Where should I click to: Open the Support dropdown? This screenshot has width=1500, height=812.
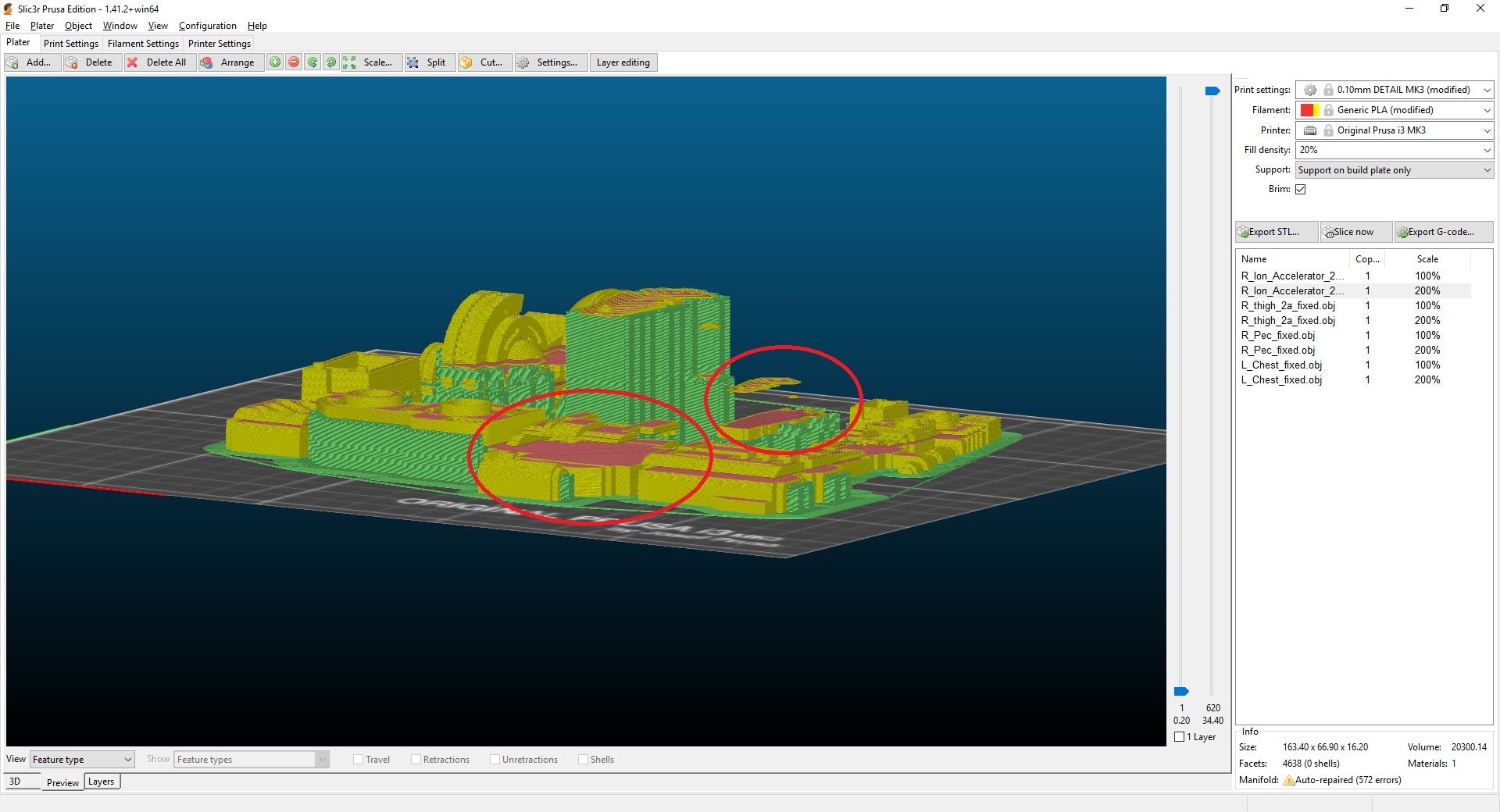click(x=1395, y=170)
